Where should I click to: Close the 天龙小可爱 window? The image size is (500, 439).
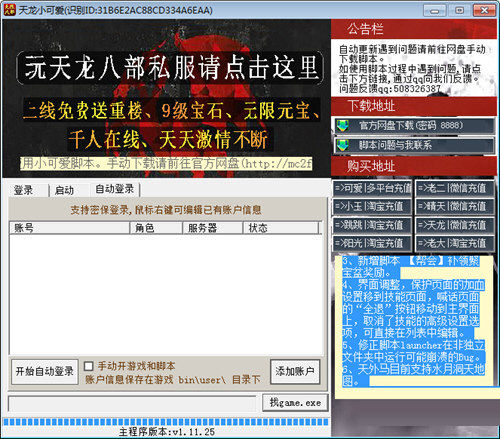pyautogui.click(x=484, y=11)
